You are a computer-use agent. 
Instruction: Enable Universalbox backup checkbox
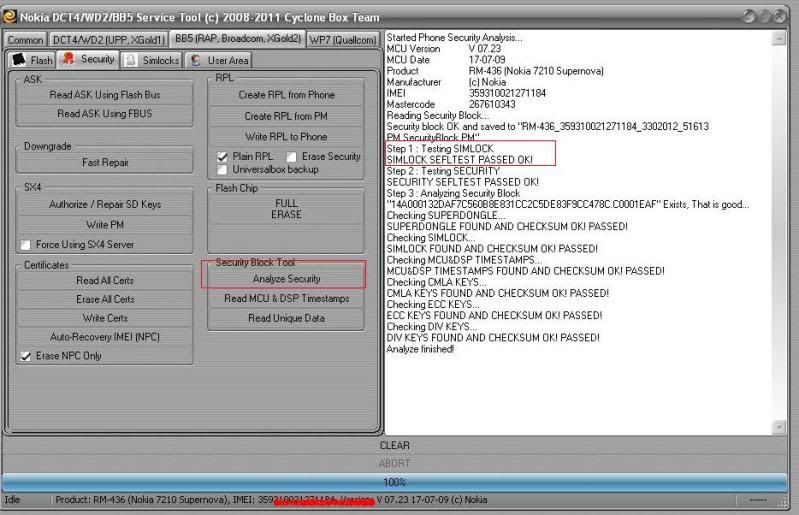click(x=223, y=170)
